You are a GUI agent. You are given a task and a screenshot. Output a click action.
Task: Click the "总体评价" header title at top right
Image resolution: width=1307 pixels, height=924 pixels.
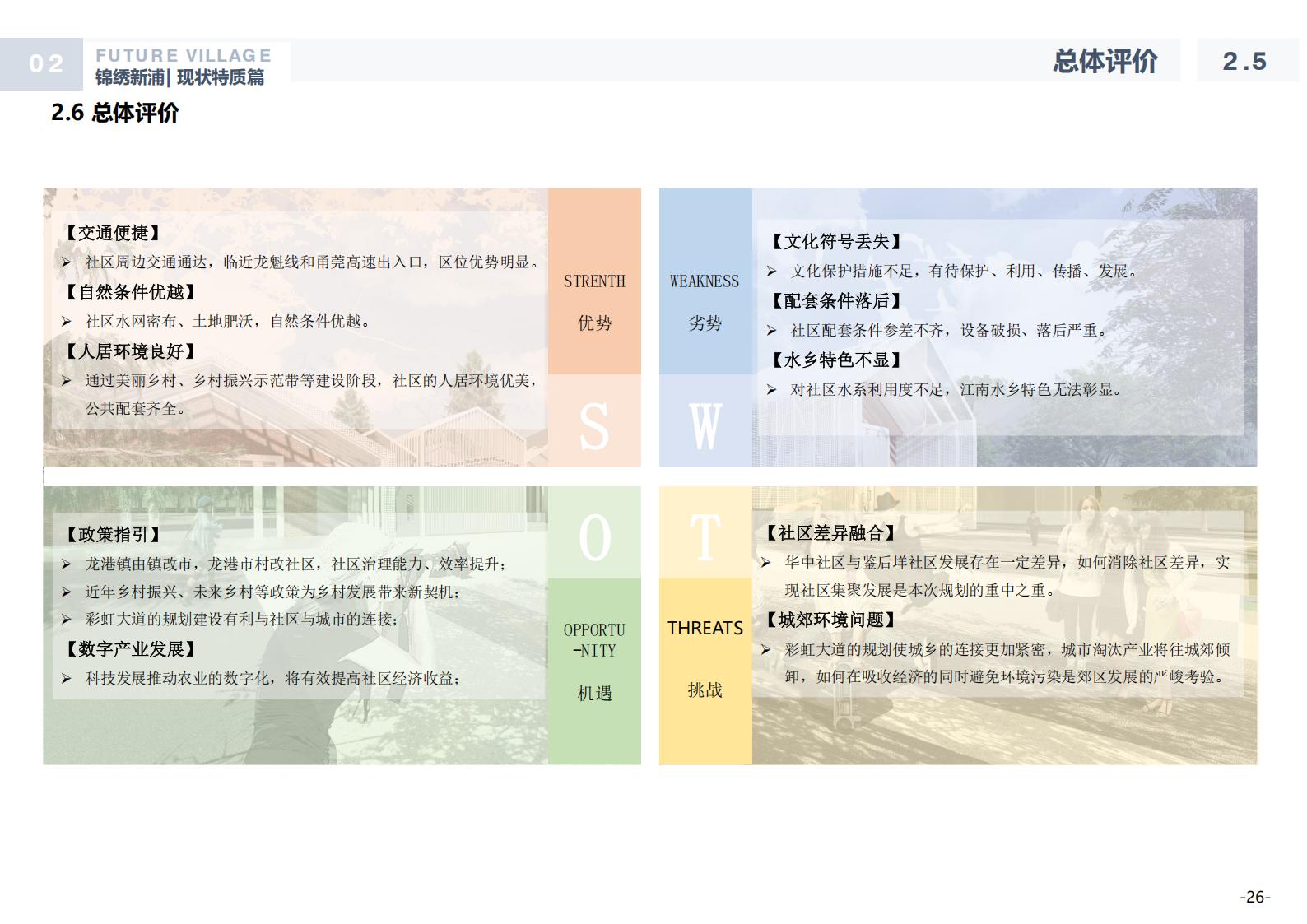(1105, 61)
